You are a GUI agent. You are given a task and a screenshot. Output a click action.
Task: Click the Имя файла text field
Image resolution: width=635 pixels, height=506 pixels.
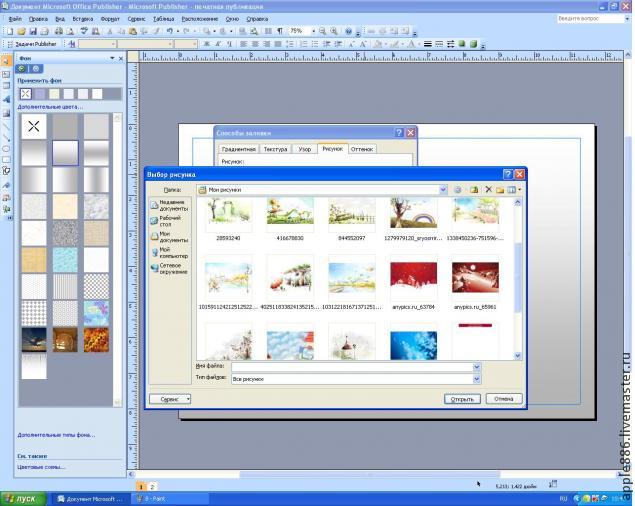350,367
